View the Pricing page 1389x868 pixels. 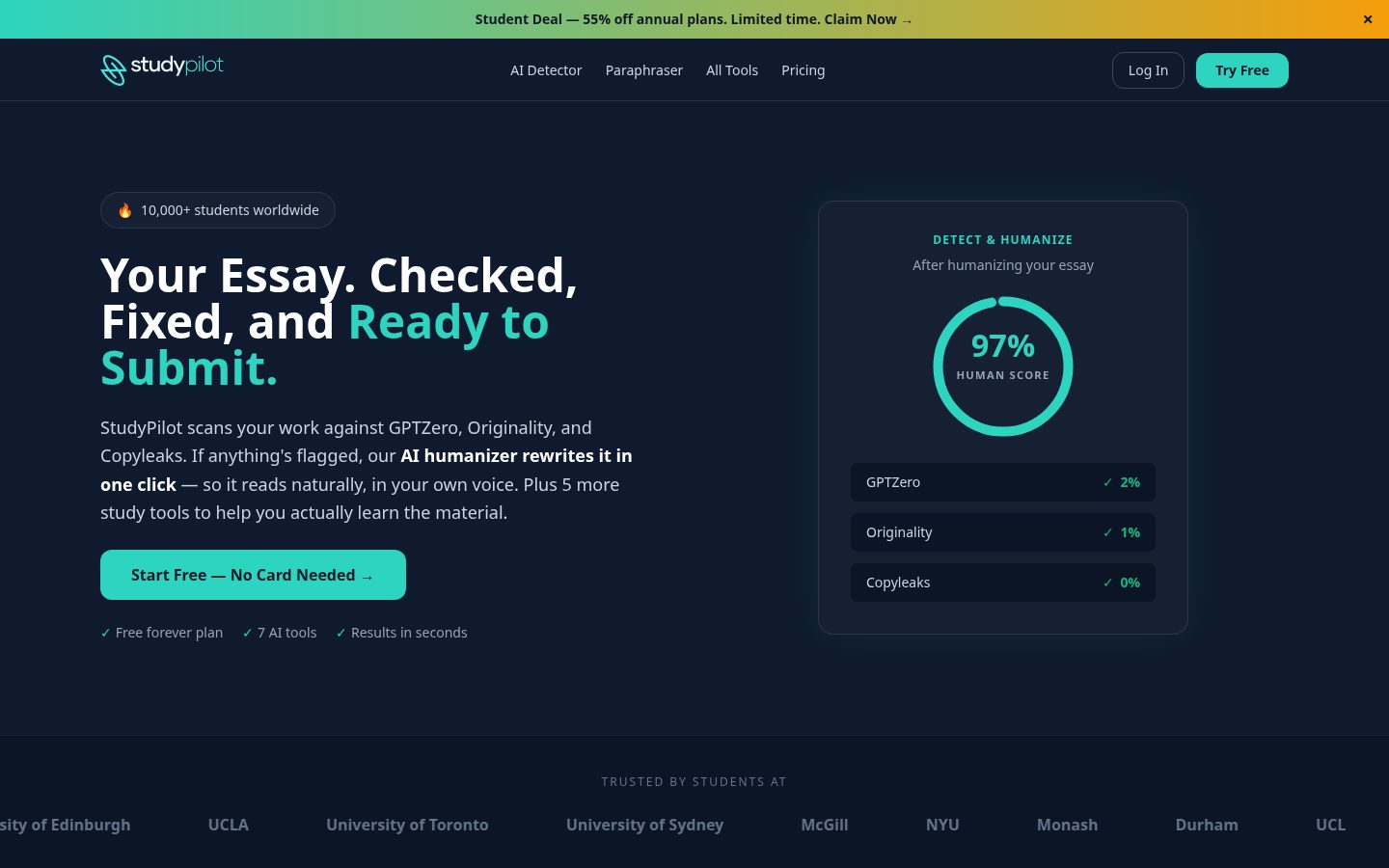coord(803,70)
